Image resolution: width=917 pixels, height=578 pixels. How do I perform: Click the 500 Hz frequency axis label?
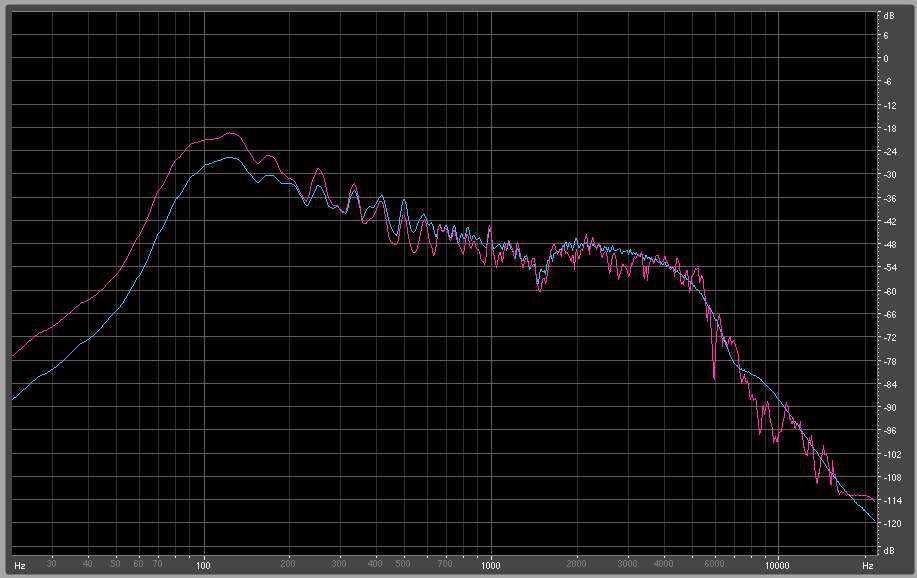(x=403, y=564)
